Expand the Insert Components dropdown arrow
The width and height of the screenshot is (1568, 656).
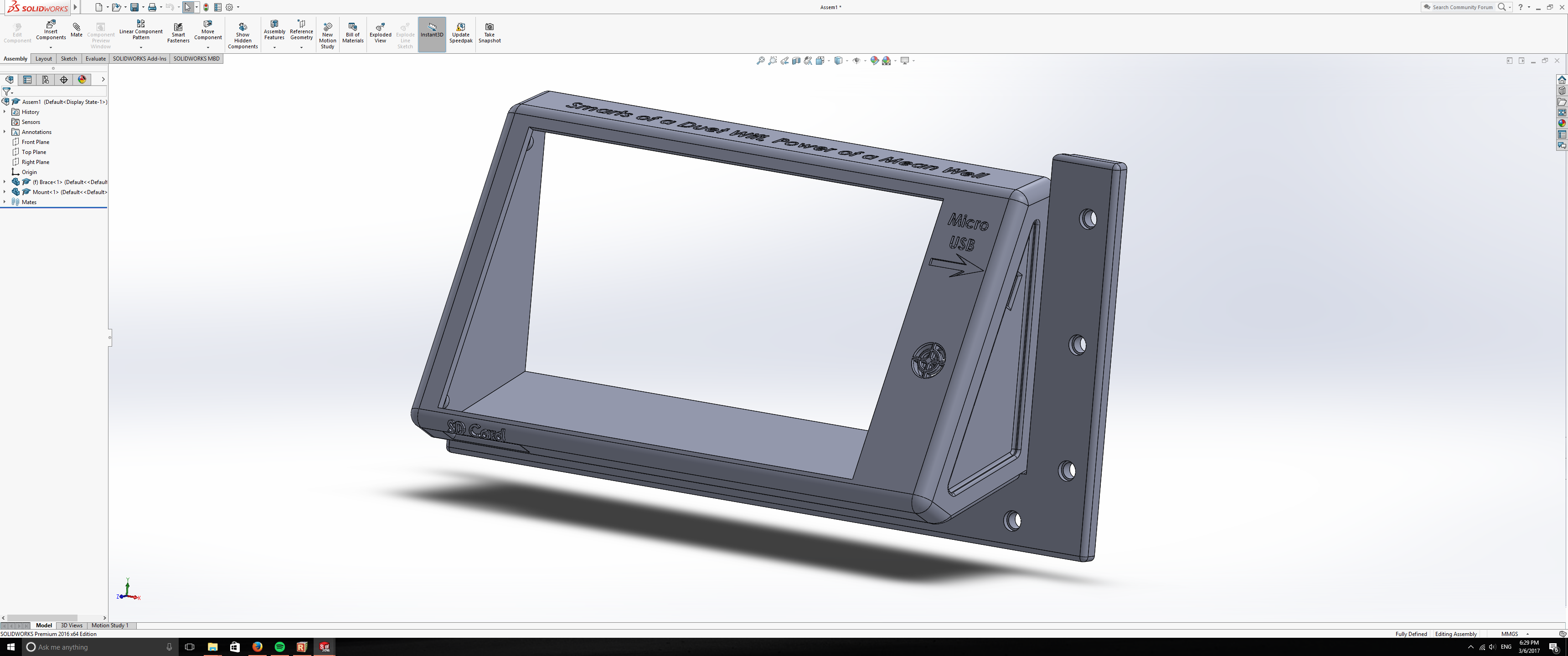point(51,47)
